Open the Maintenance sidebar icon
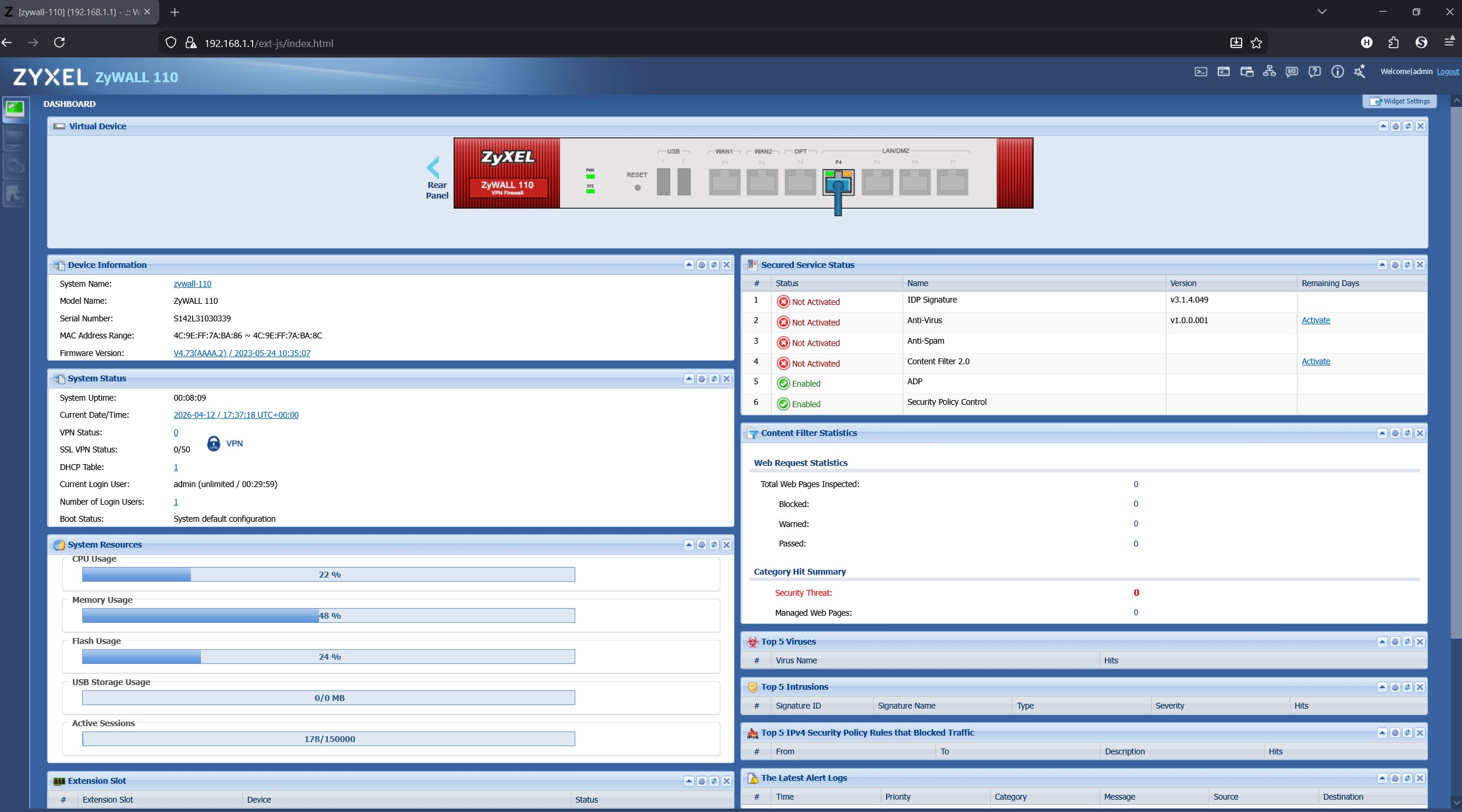1462x812 pixels. pyautogui.click(x=15, y=194)
